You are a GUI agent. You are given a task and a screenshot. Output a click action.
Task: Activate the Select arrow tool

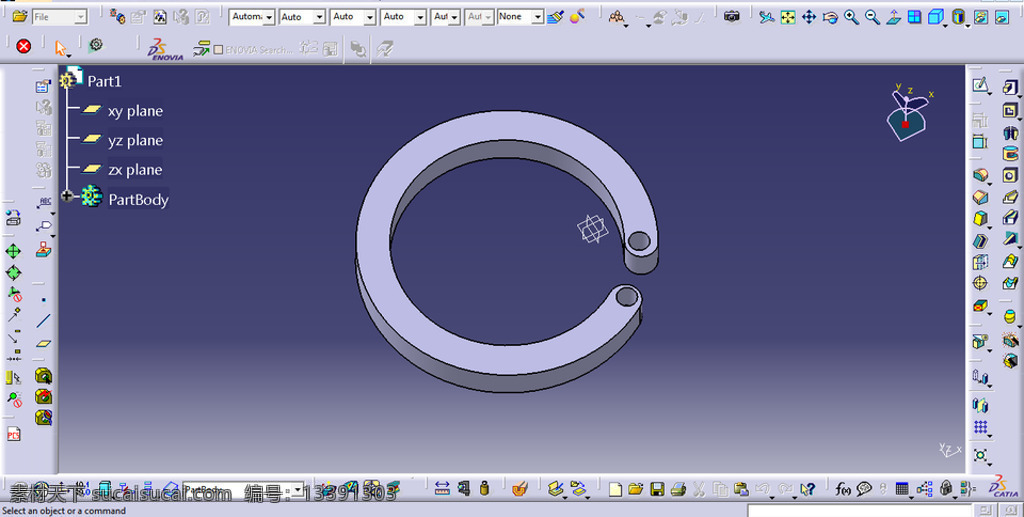60,48
